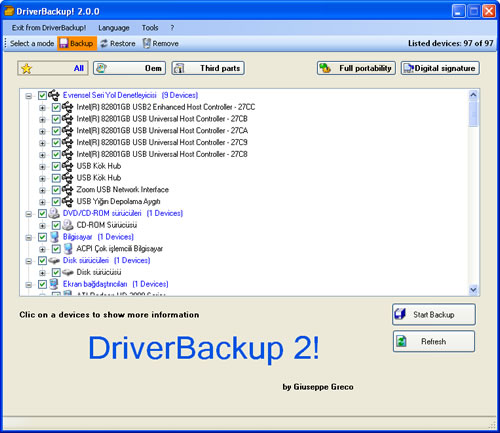The height and width of the screenshot is (433, 500).
Task: Click disc icon of DVD/CD-ROM sürücüleri category
Action: coord(54,213)
